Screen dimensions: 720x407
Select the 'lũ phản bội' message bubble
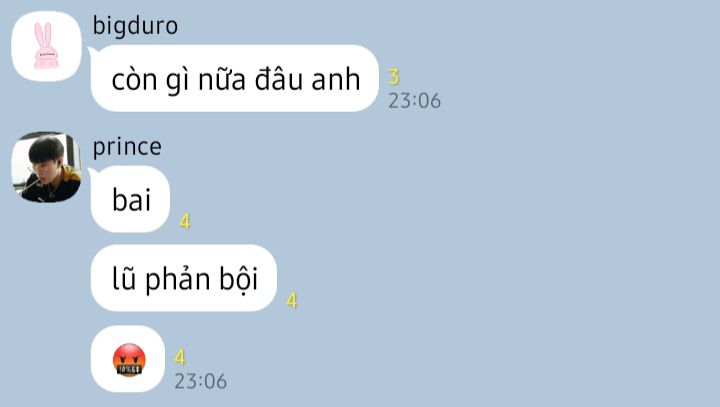pyautogui.click(x=184, y=278)
